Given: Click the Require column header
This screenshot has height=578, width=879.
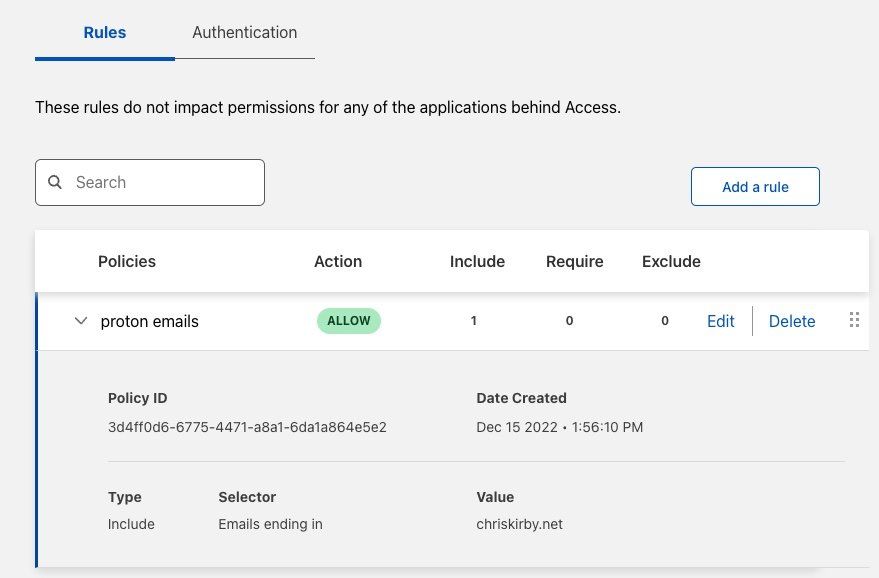Looking at the screenshot, I should (575, 261).
